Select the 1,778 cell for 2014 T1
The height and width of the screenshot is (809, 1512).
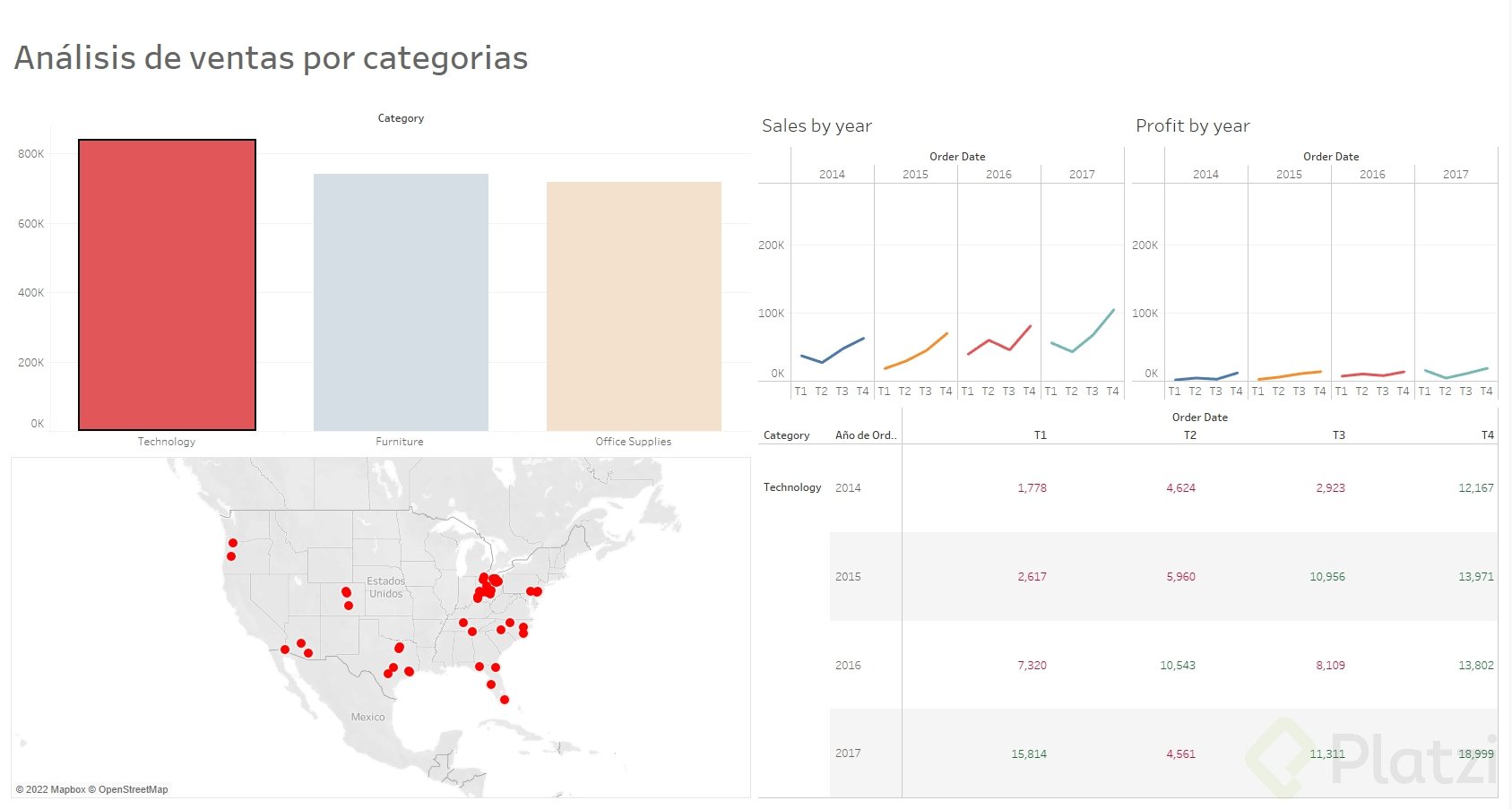click(x=1032, y=488)
